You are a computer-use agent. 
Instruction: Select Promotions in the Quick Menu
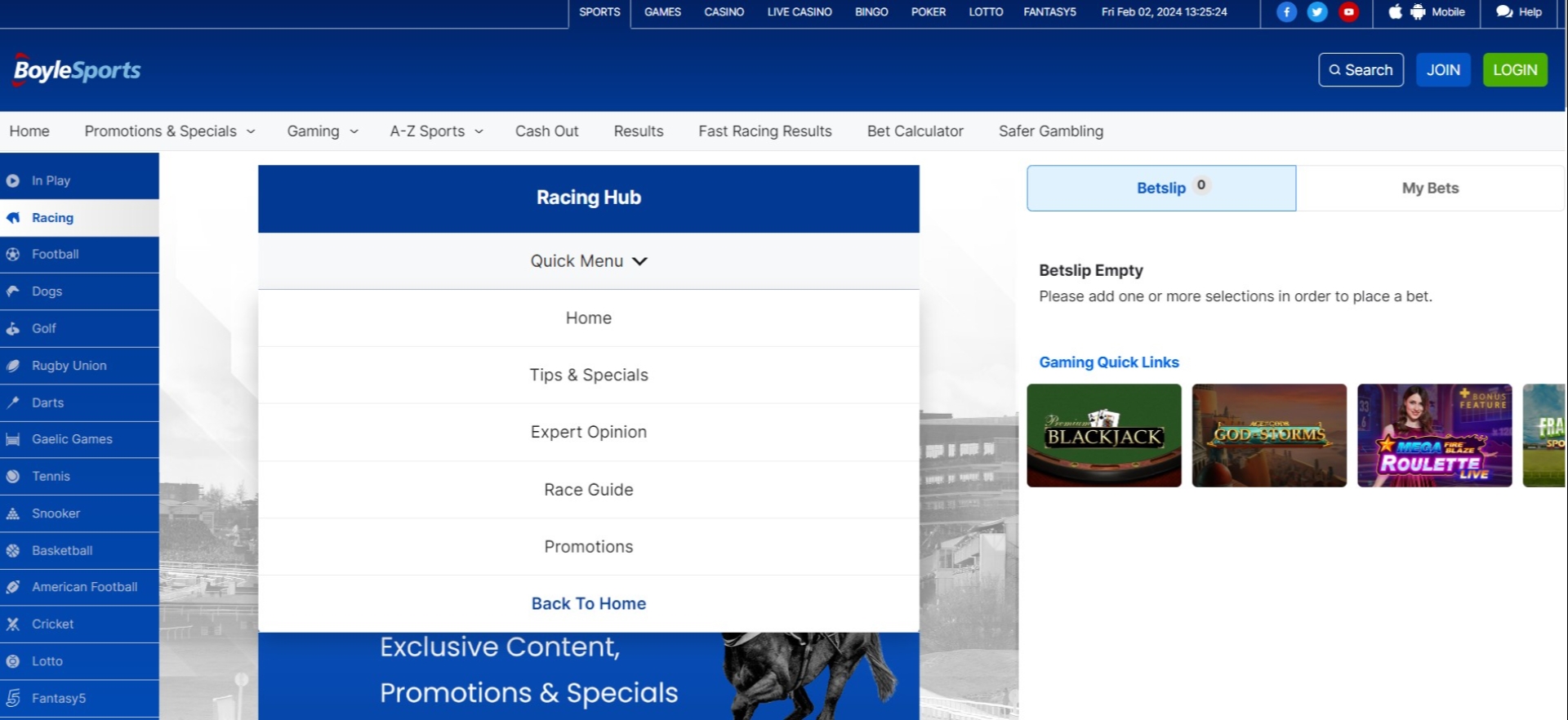pos(589,547)
